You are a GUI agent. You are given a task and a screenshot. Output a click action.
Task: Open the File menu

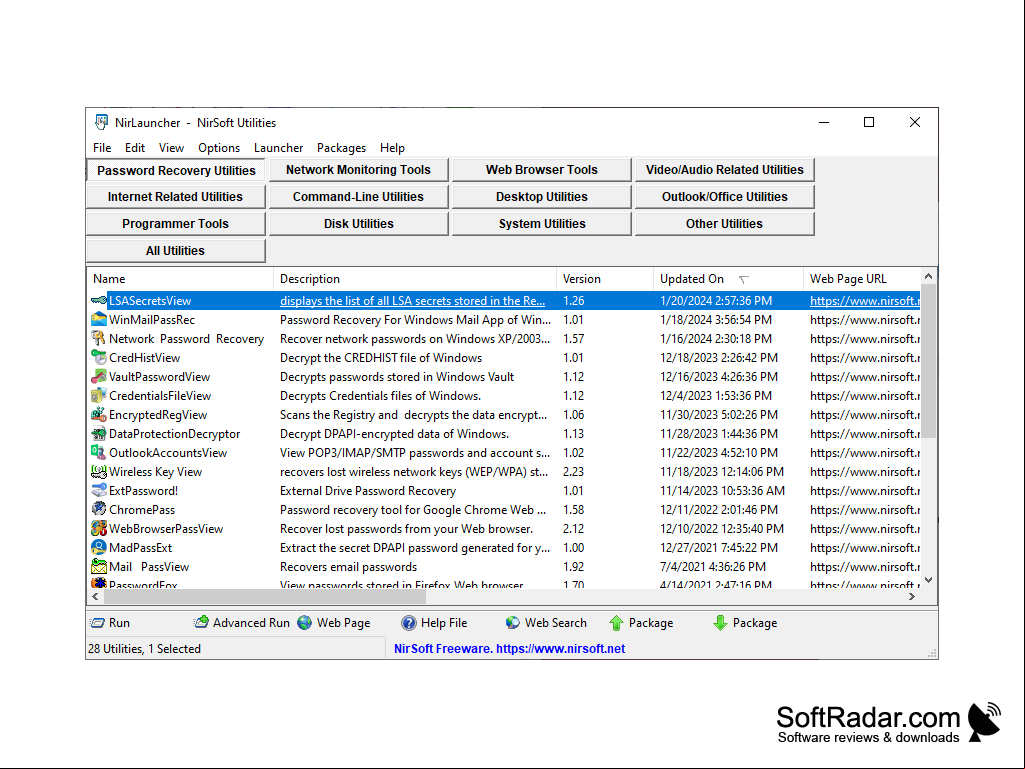click(102, 148)
